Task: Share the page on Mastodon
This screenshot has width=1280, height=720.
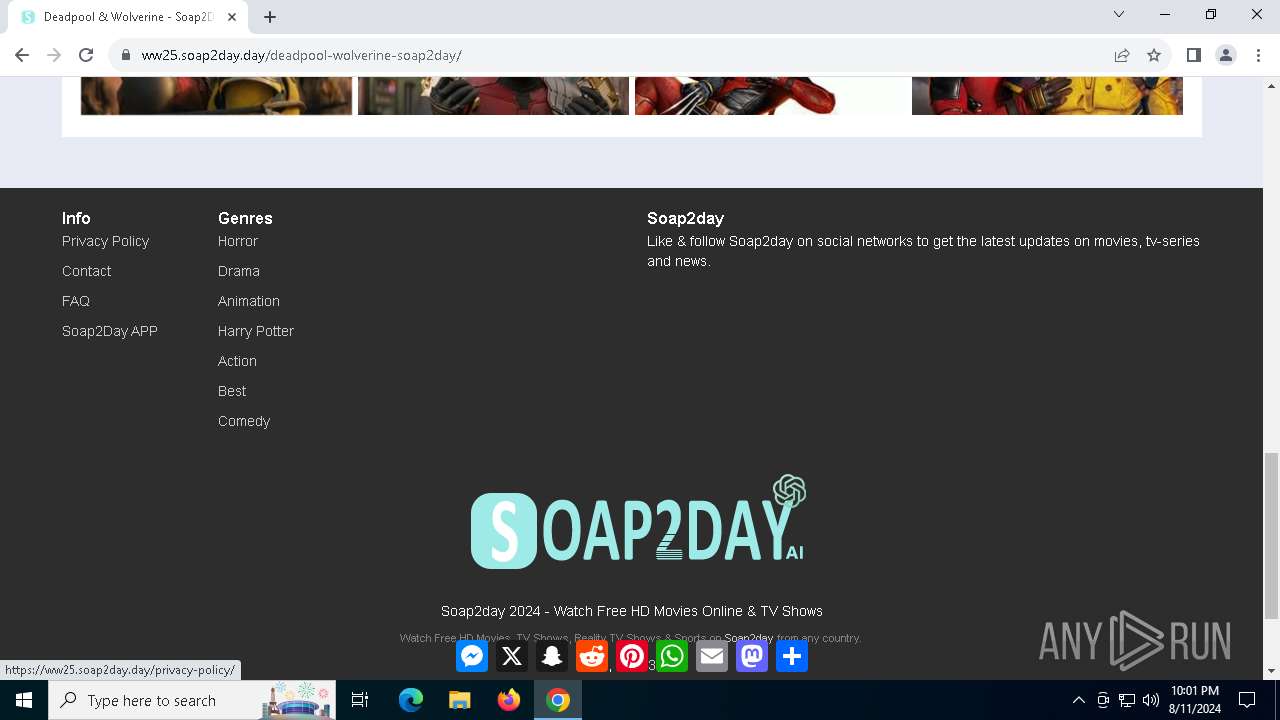Action: (752, 656)
